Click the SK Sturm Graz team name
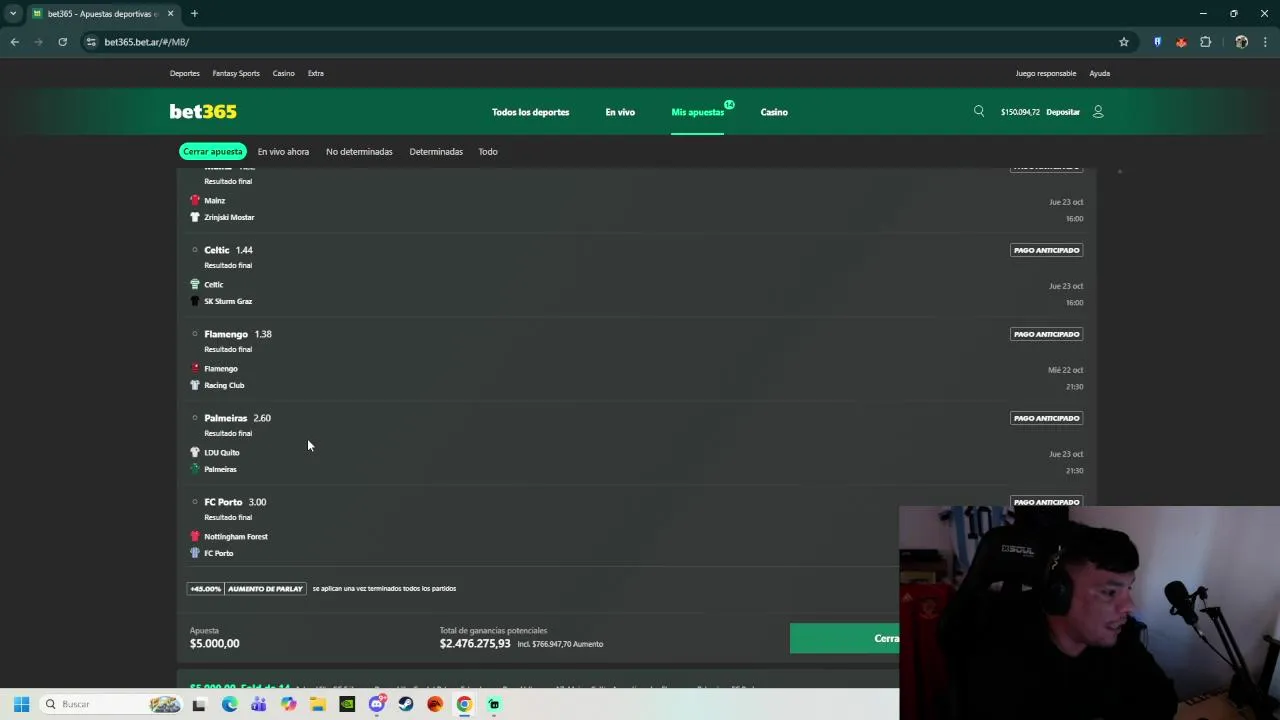Viewport: 1280px width, 720px height. [x=228, y=301]
